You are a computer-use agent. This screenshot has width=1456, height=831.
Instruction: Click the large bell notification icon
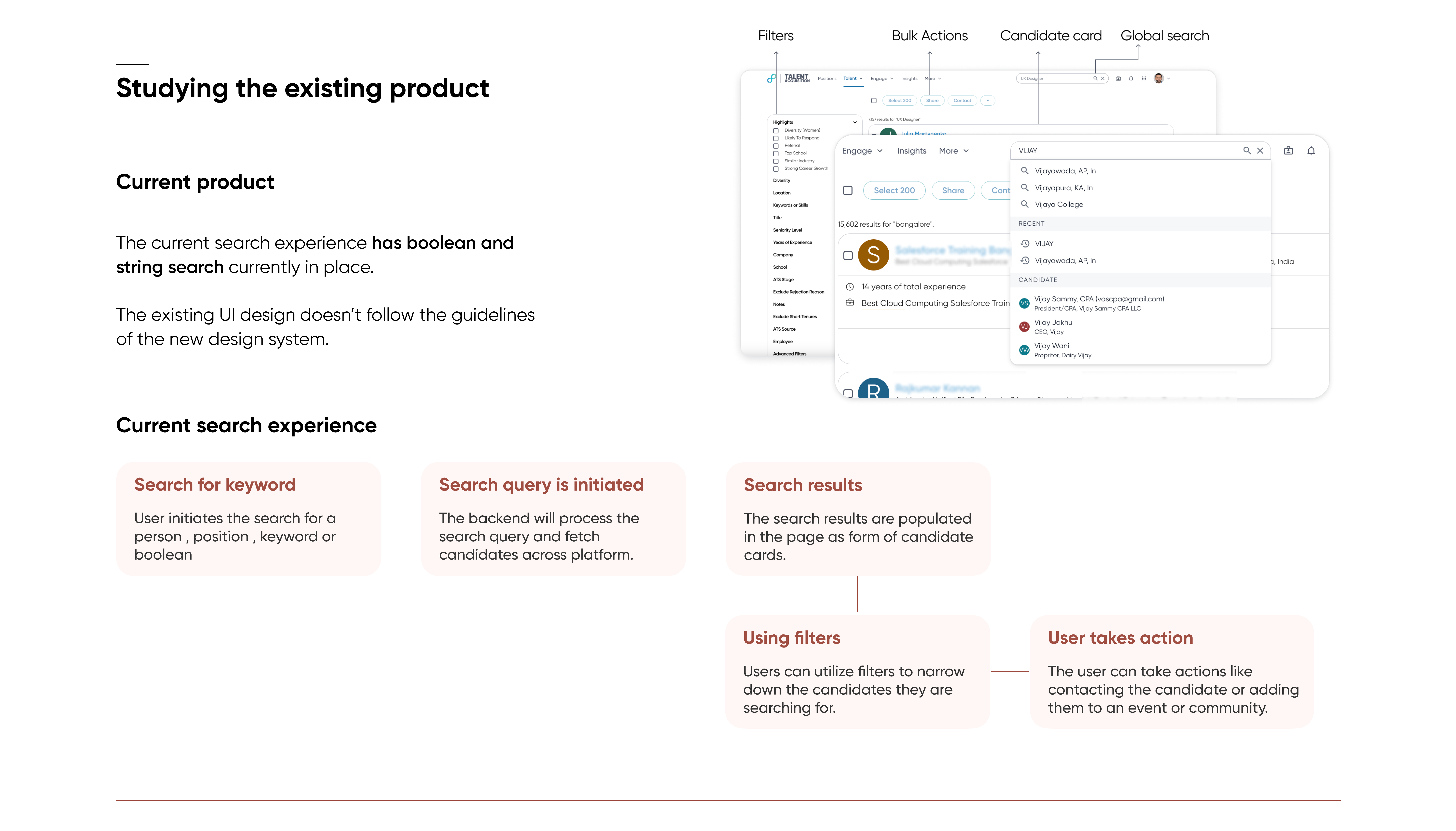click(x=1311, y=151)
